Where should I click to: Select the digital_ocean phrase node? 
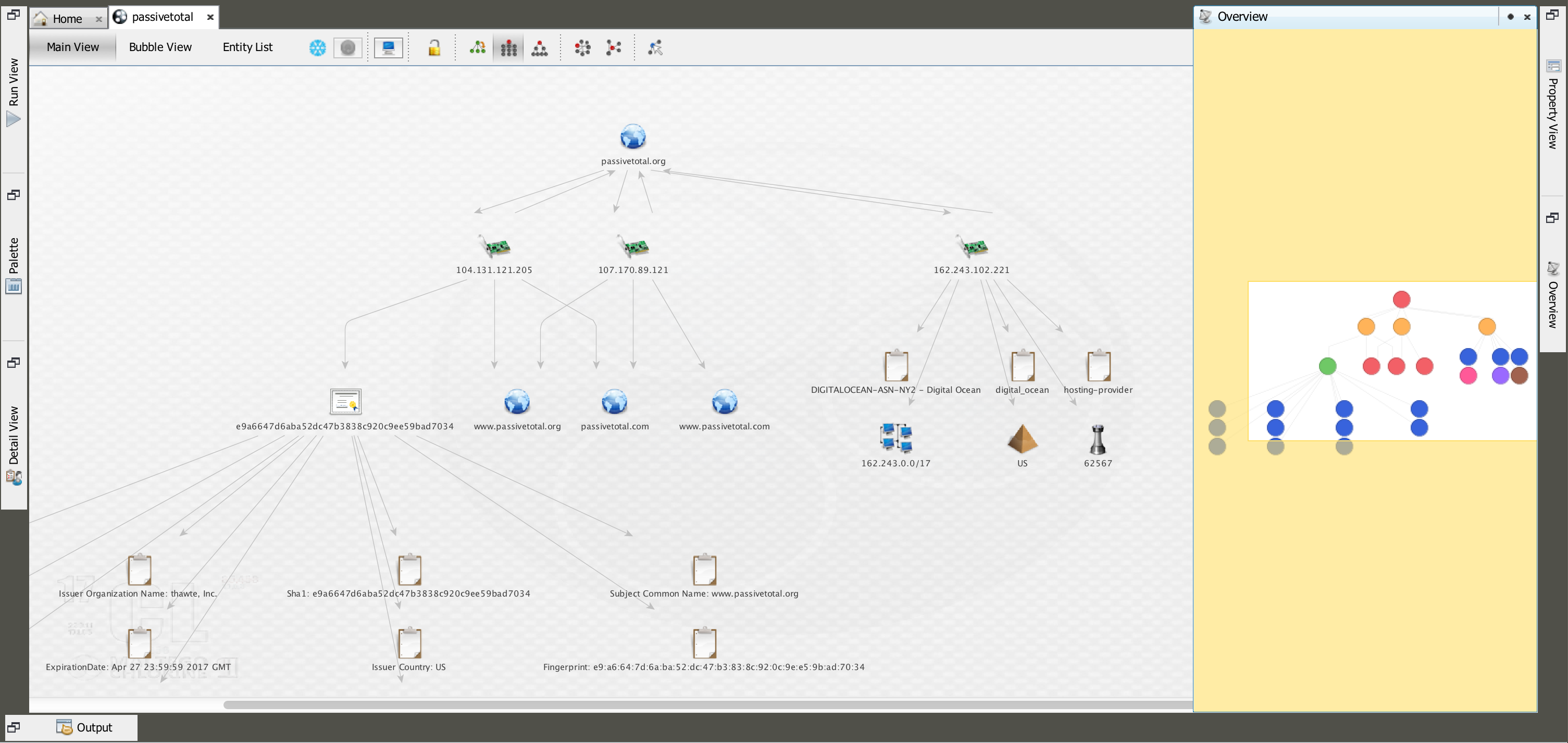pos(1023,373)
